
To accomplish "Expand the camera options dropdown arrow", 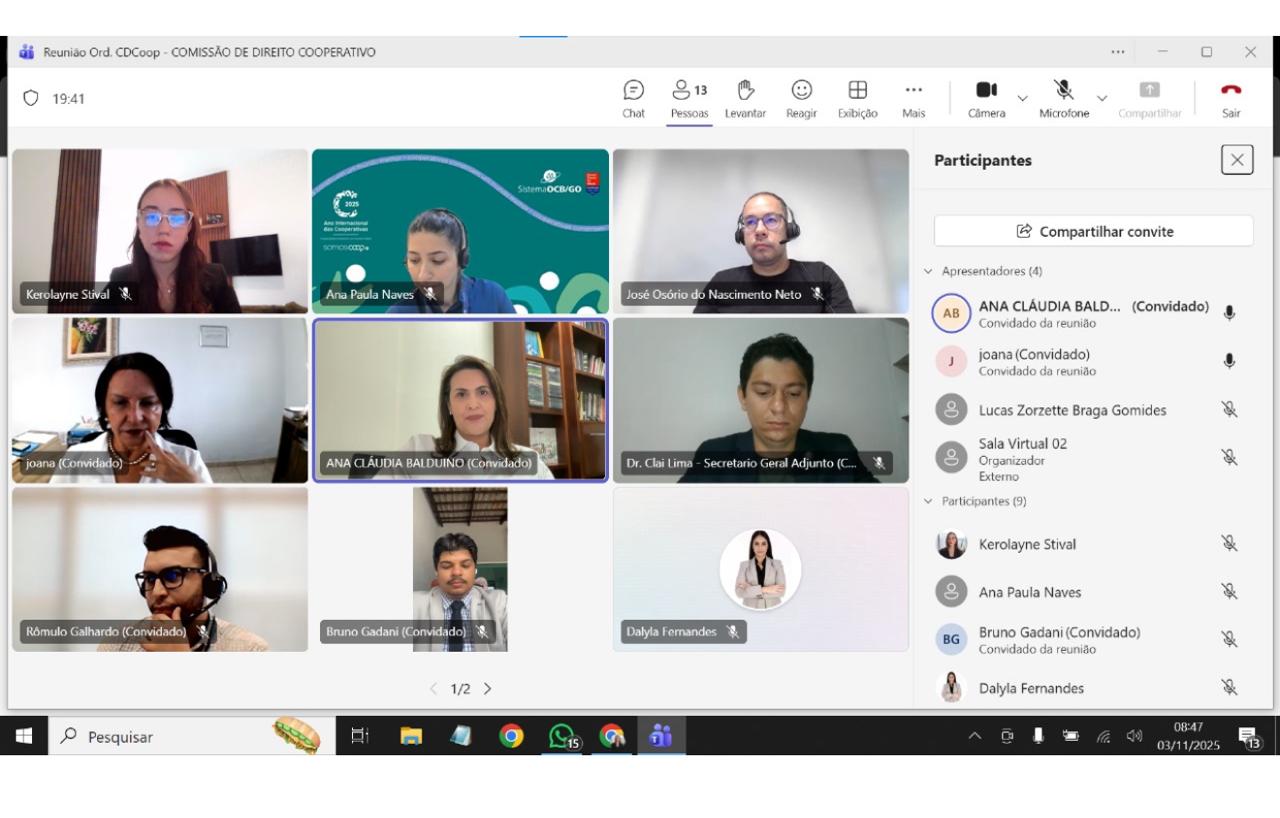I will point(1022,98).
